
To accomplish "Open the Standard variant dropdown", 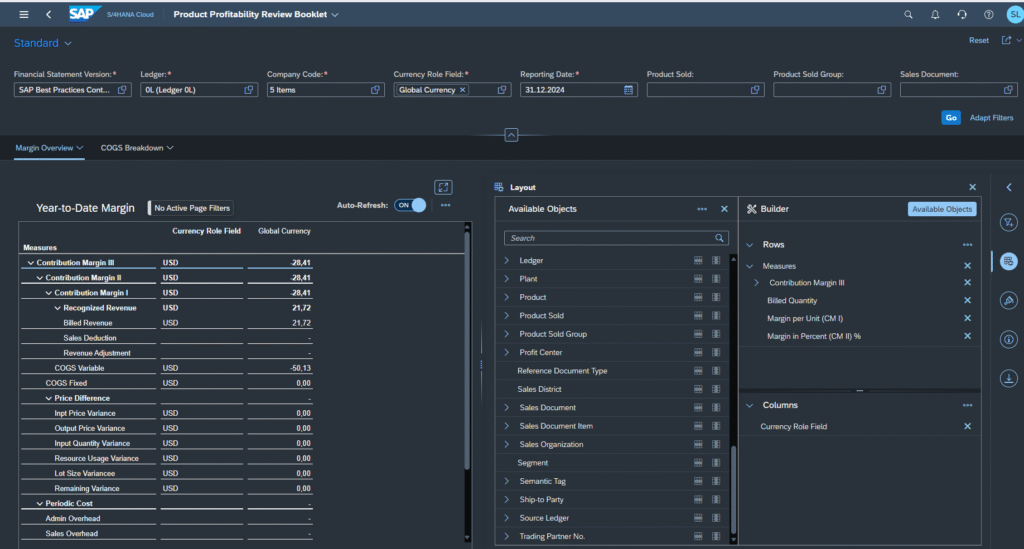I will pos(42,43).
